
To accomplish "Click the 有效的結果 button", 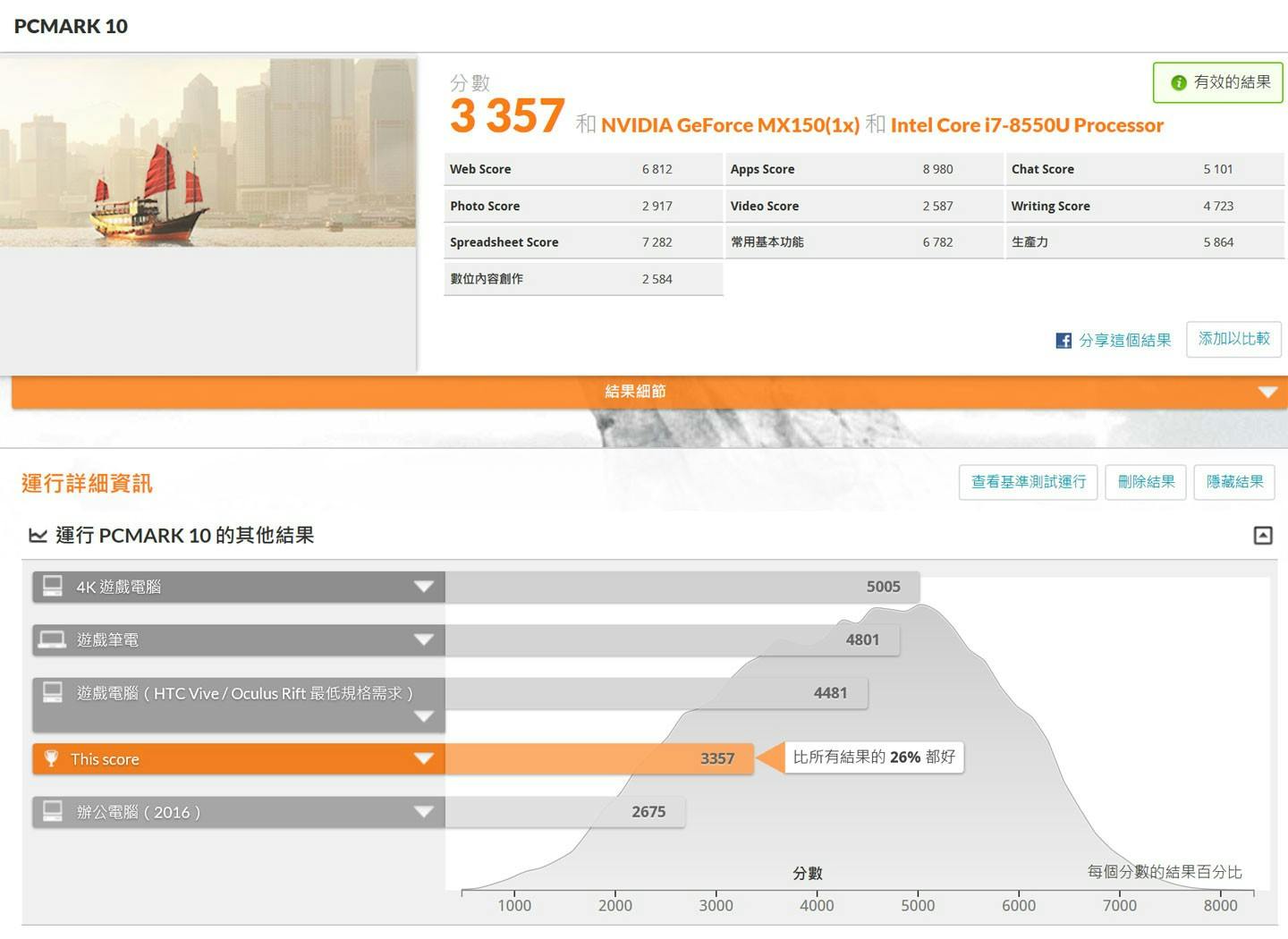I will tap(1218, 82).
